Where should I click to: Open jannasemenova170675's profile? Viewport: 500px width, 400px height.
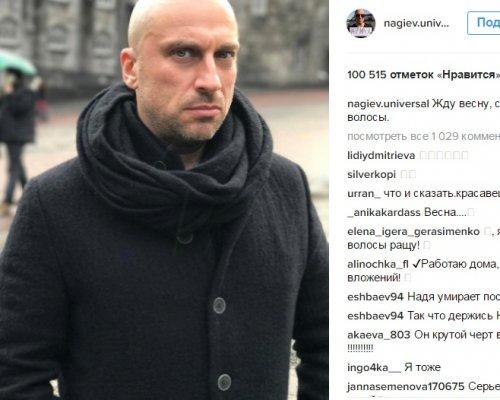(x=406, y=387)
